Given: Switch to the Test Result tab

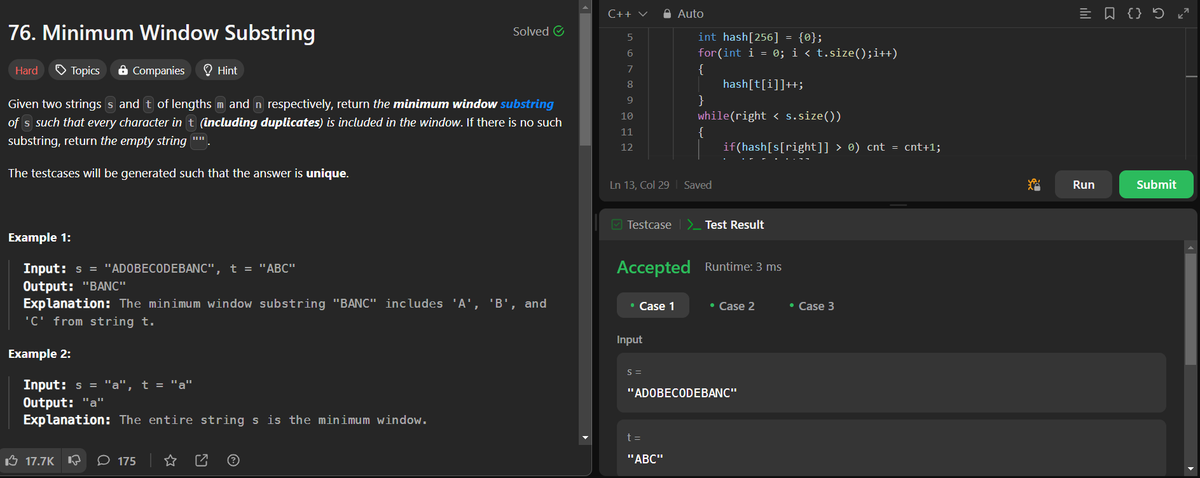Looking at the screenshot, I should 726,225.
